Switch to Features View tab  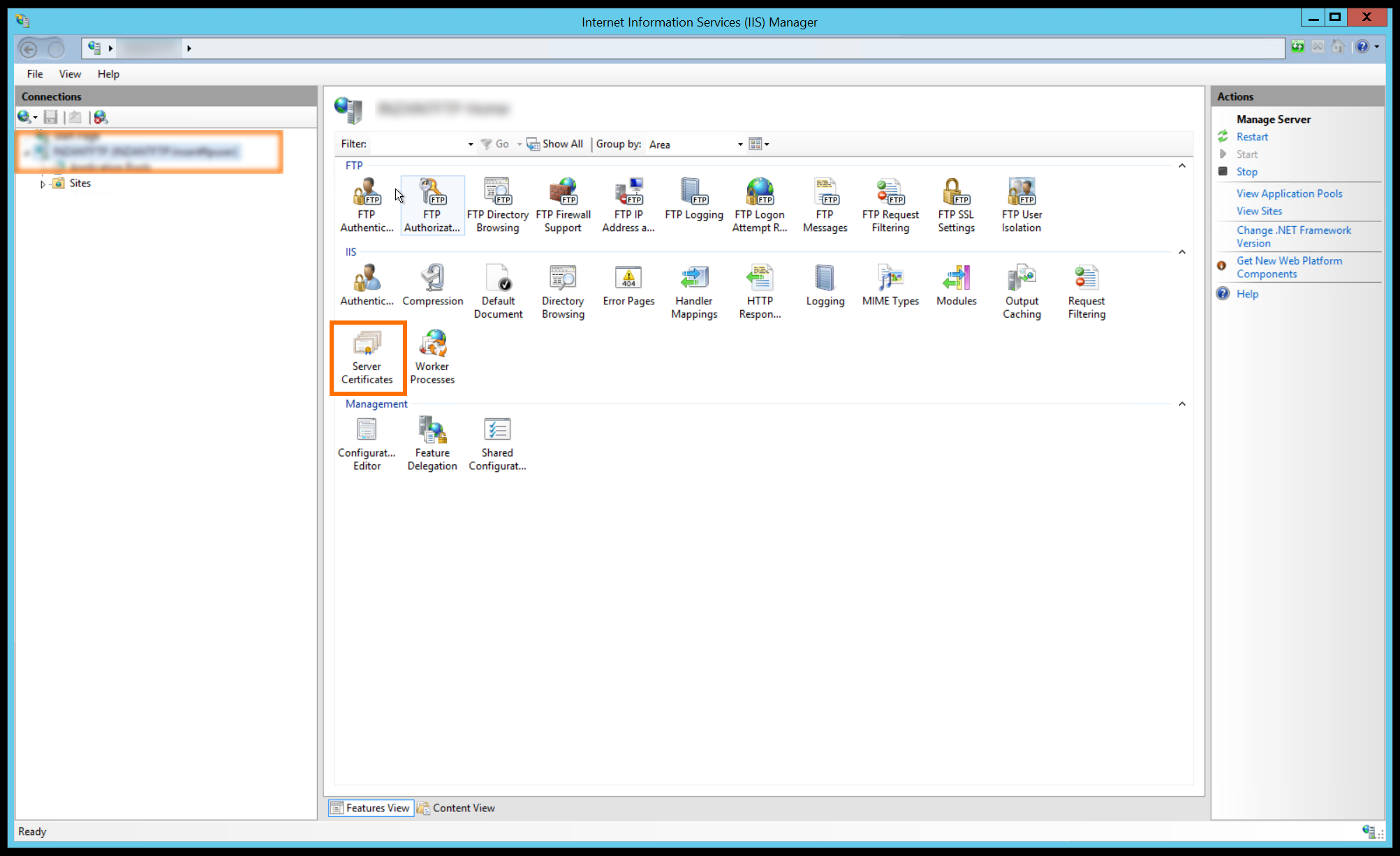tap(371, 808)
